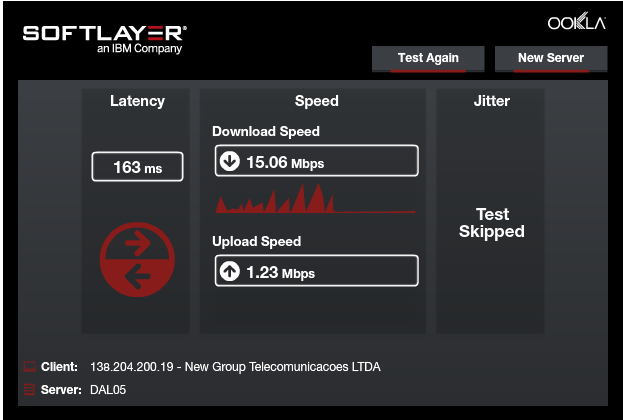Click the Server icon

29,389
